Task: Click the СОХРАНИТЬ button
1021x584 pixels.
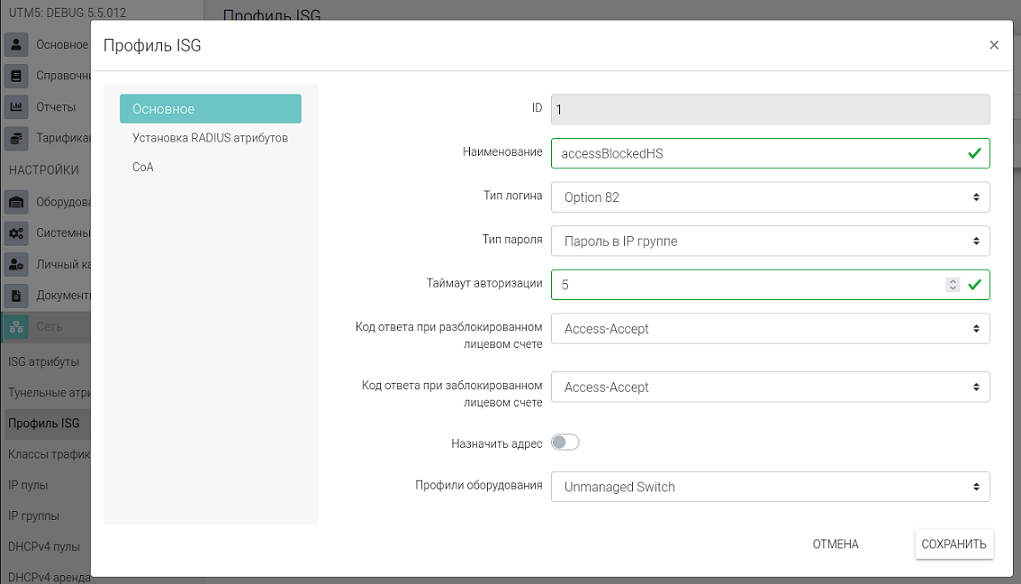Action: [954, 544]
